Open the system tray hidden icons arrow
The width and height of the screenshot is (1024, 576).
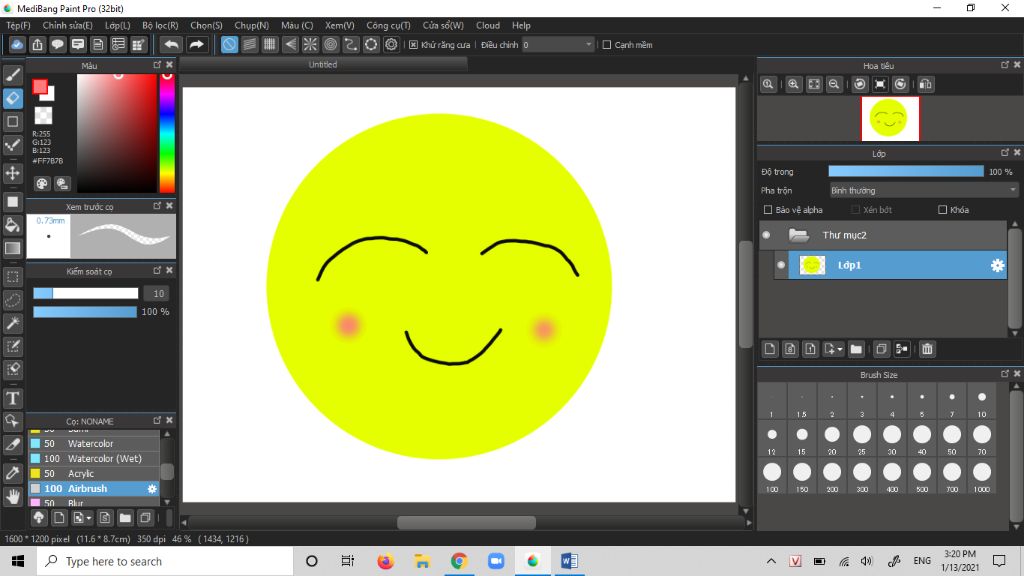click(771, 561)
